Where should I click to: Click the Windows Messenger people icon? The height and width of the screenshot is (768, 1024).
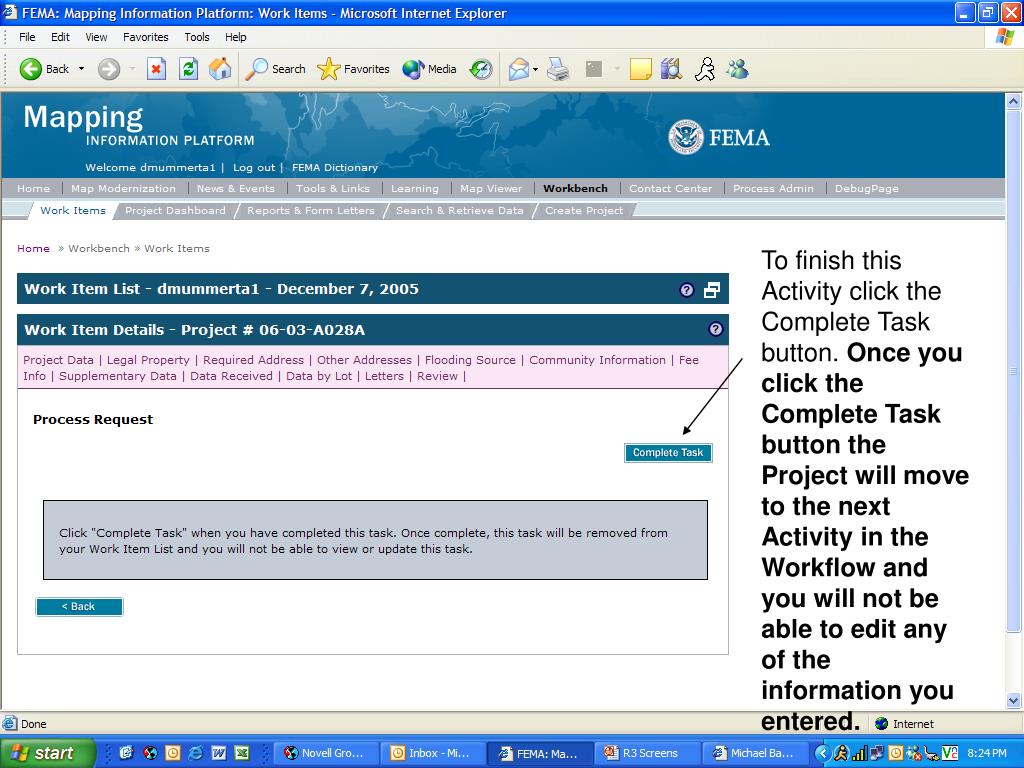pyautogui.click(x=737, y=69)
